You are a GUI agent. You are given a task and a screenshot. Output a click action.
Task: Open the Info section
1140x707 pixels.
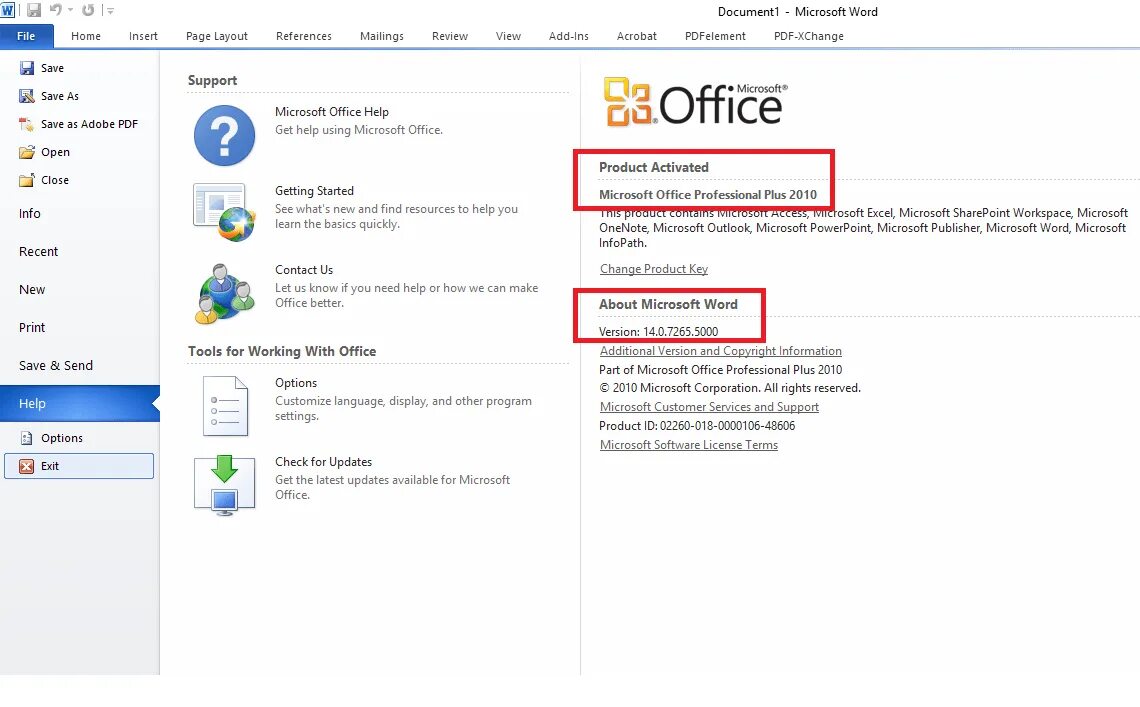point(30,214)
